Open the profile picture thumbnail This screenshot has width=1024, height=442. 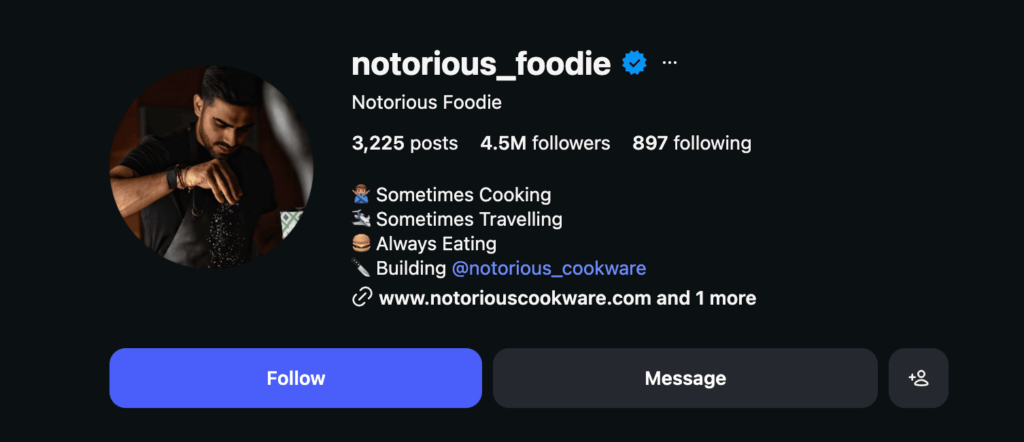click(210, 167)
